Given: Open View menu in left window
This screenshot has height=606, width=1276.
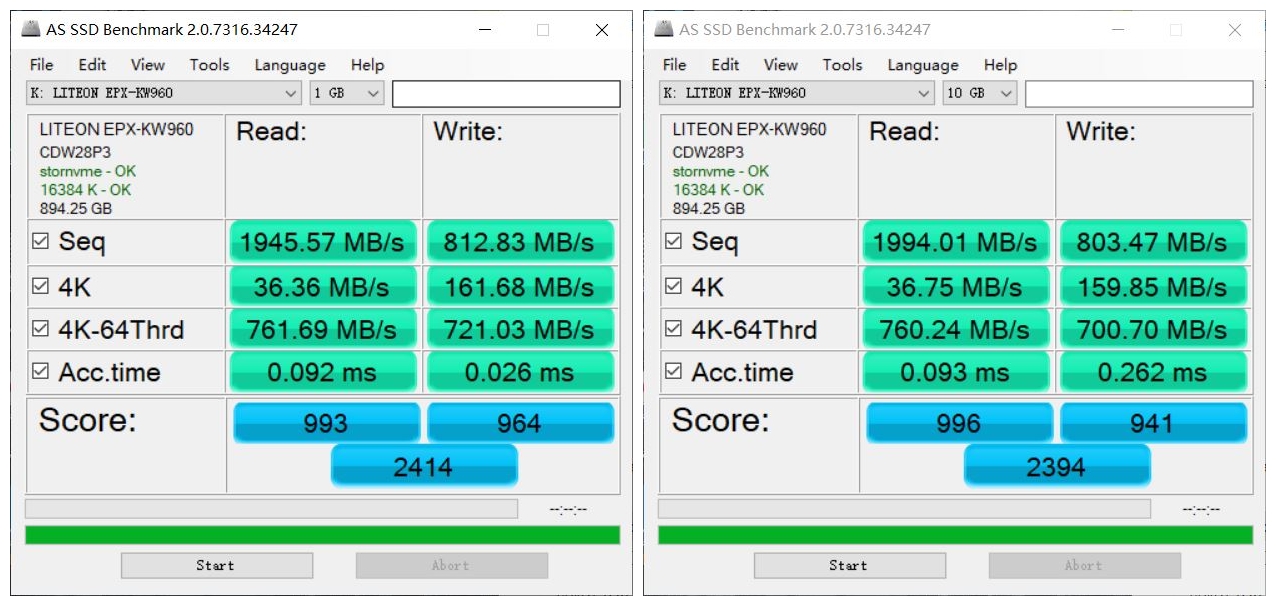Looking at the screenshot, I should [148, 65].
